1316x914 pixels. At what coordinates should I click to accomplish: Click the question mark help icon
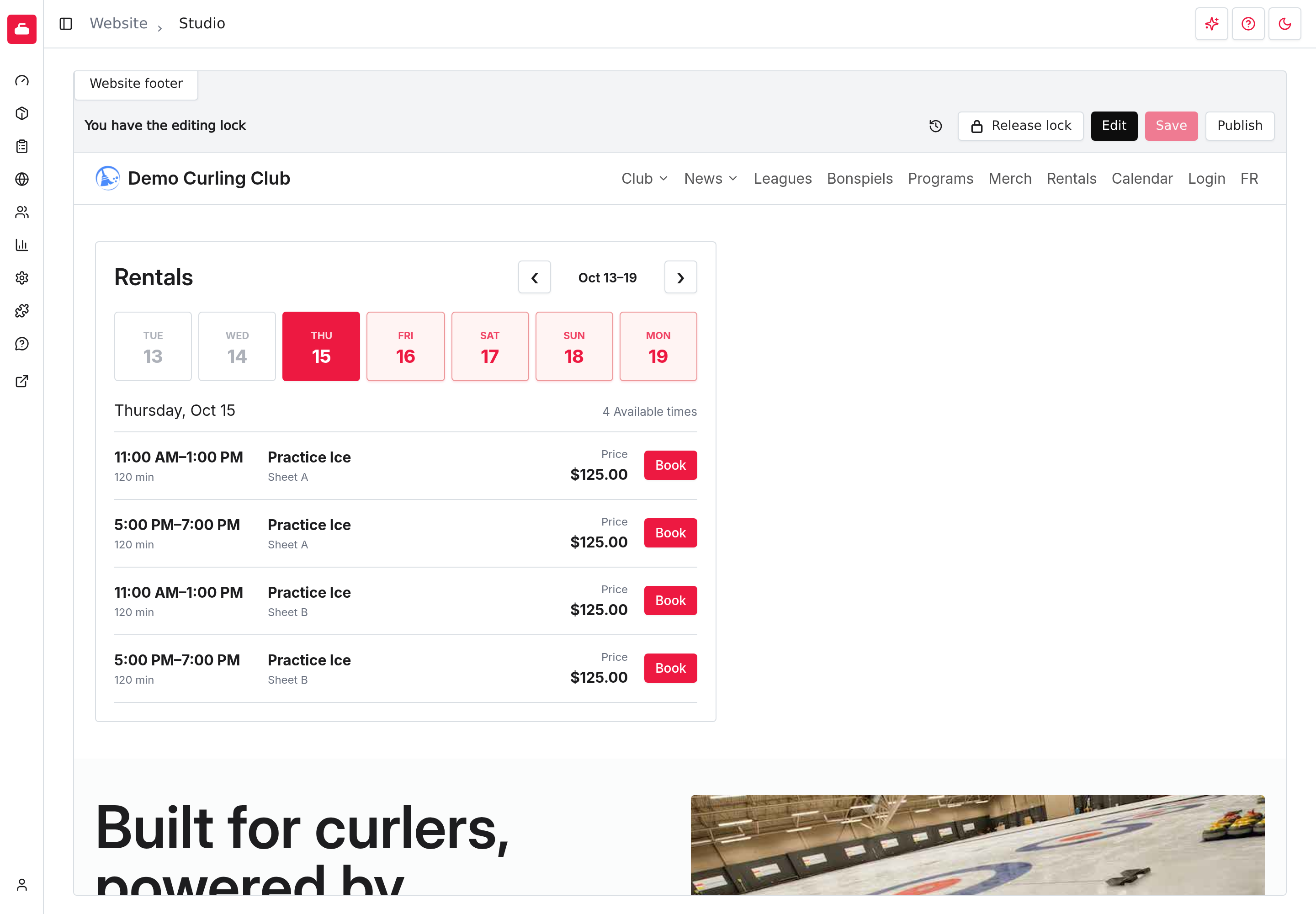(x=1248, y=23)
